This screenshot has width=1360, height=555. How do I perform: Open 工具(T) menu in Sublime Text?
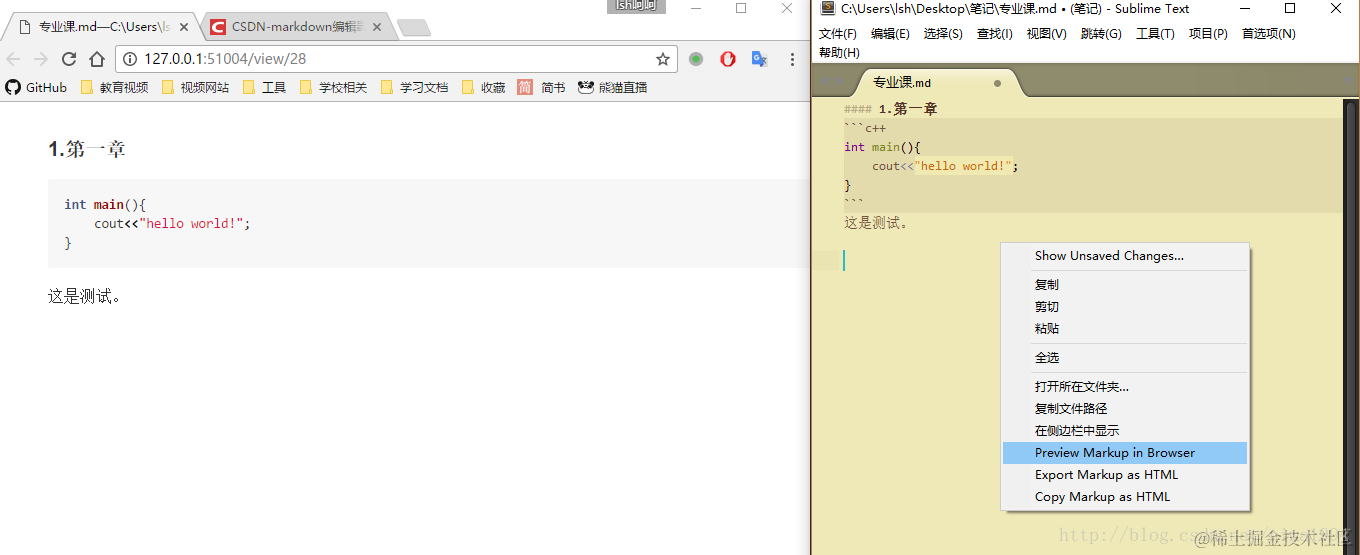click(1155, 33)
